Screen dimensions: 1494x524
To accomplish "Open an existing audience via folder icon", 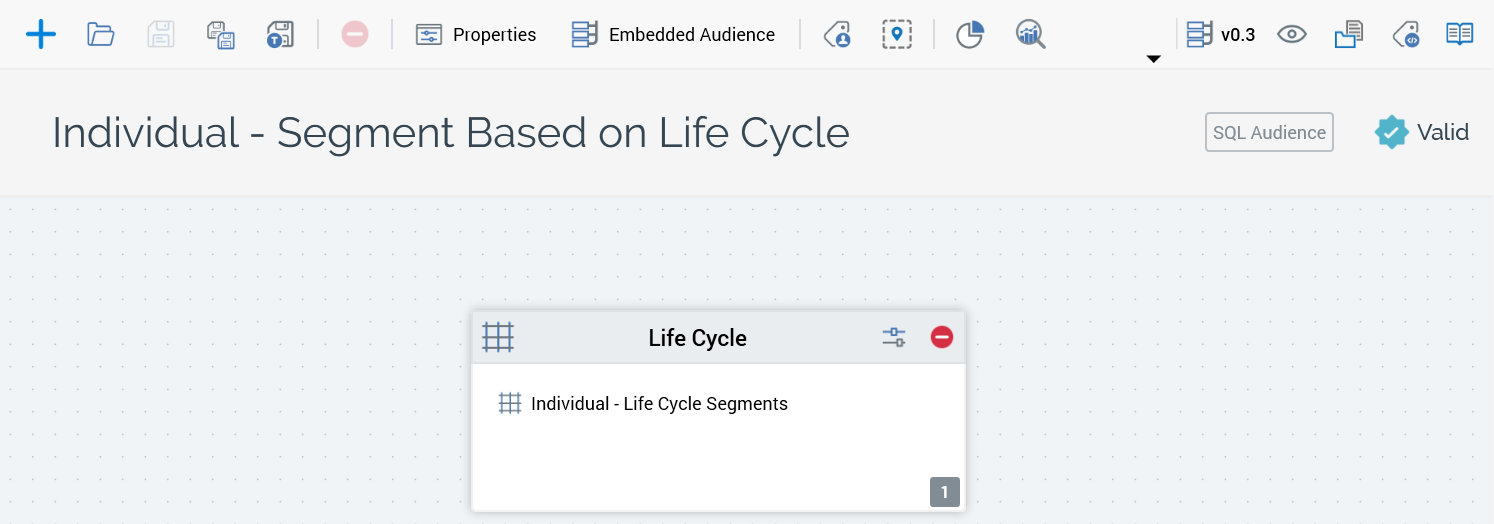I will point(100,35).
